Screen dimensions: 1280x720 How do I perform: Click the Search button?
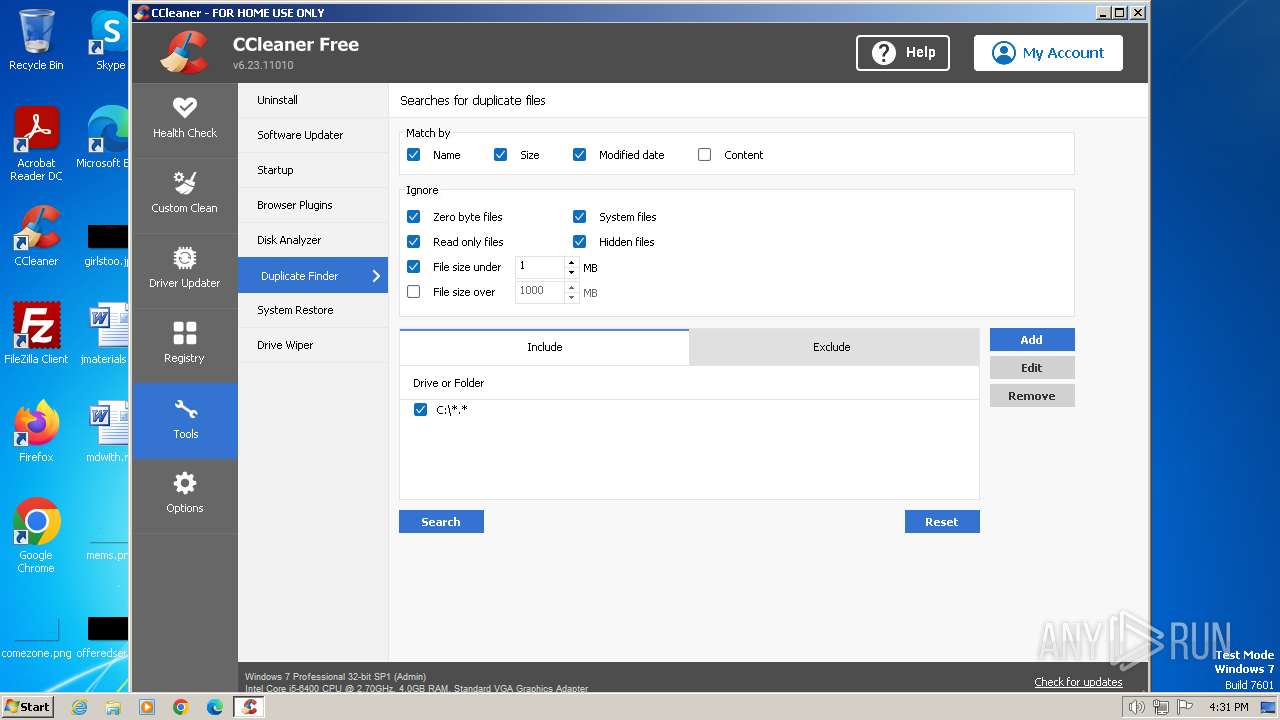441,522
